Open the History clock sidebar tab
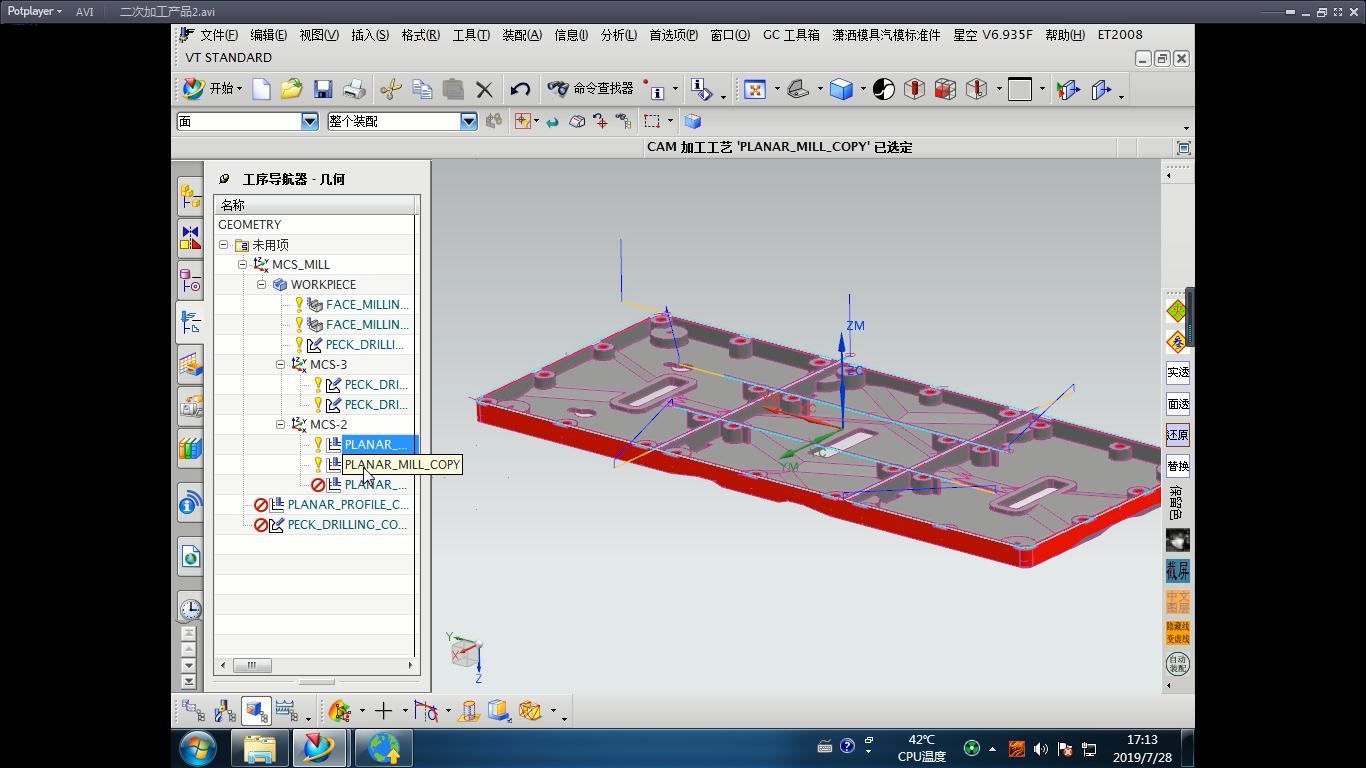This screenshot has width=1366, height=768. click(x=190, y=608)
